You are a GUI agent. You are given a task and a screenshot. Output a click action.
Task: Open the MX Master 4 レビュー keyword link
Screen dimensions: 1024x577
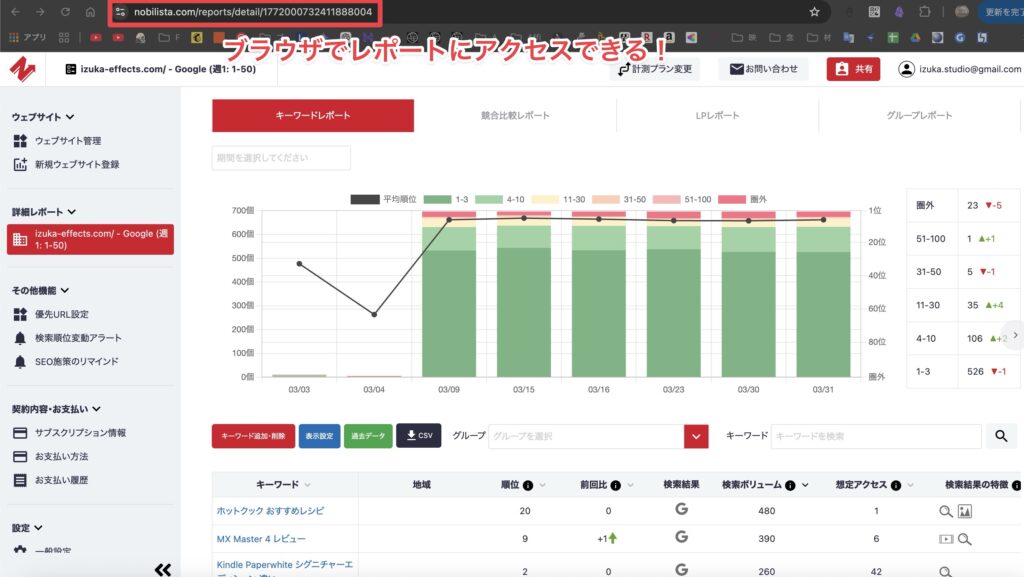261,539
